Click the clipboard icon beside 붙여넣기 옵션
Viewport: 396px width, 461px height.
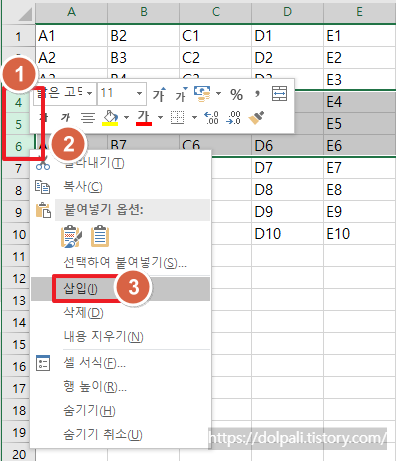[43, 210]
